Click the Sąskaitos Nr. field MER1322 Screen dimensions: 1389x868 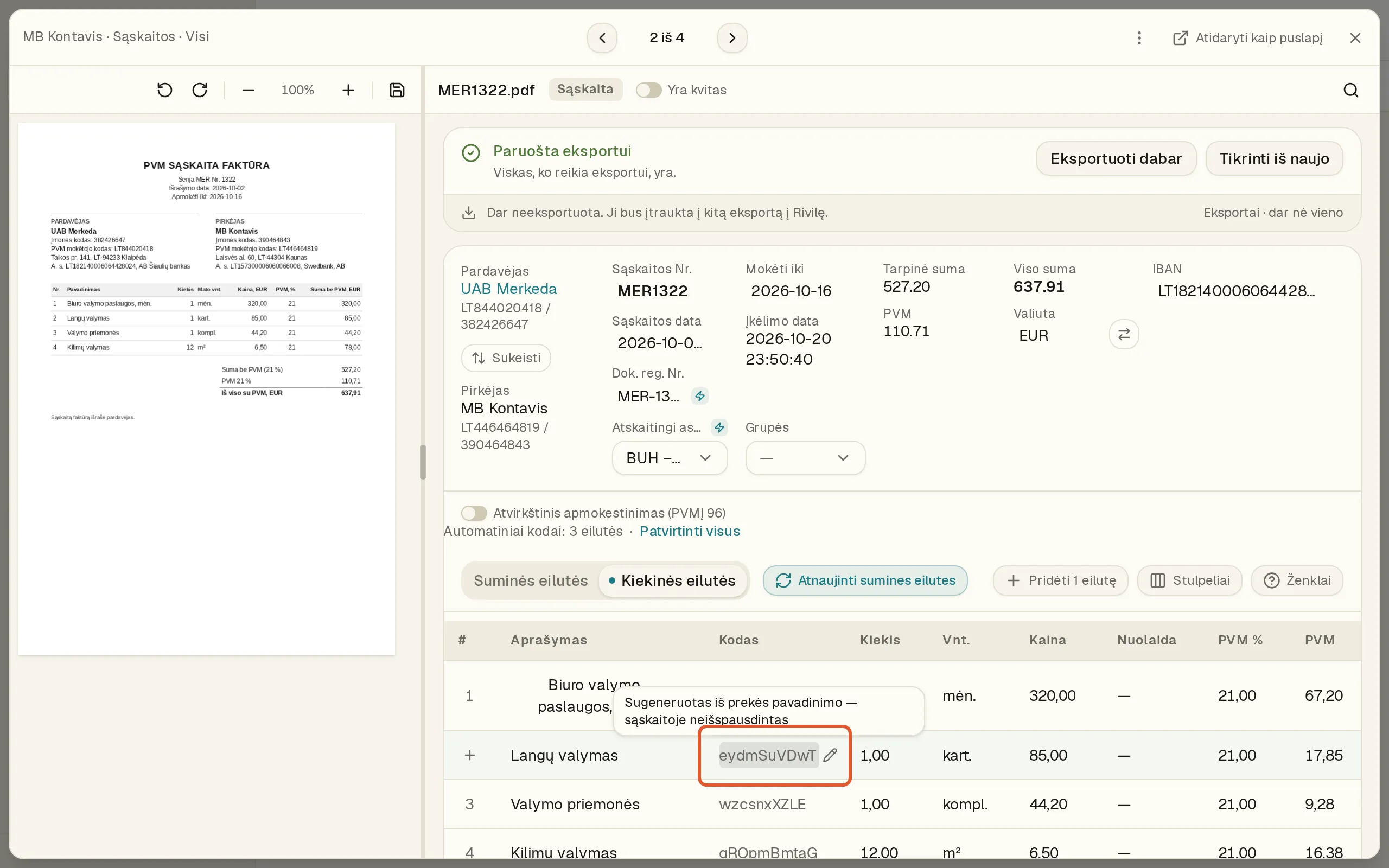(652, 291)
